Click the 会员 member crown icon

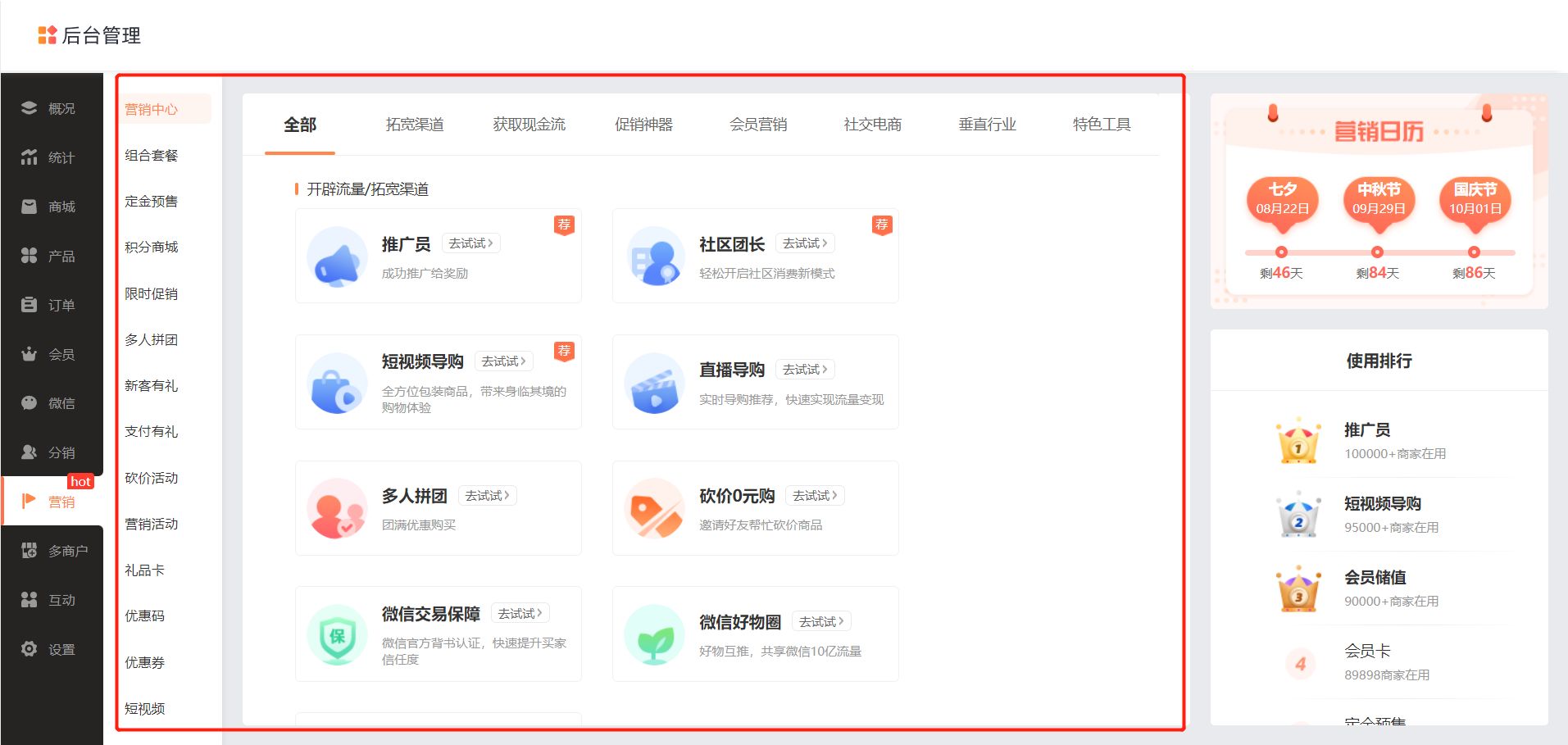click(x=30, y=353)
